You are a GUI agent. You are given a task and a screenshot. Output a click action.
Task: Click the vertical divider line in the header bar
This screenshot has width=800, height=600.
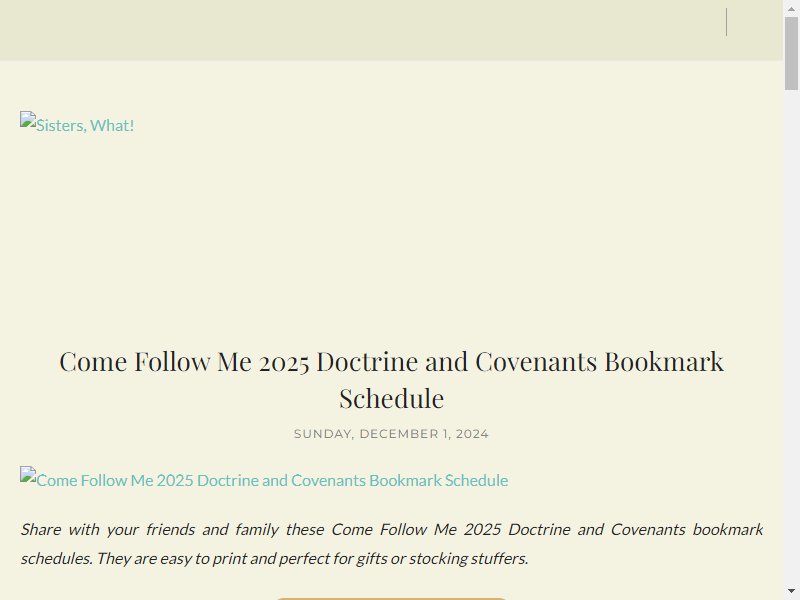coord(727,22)
